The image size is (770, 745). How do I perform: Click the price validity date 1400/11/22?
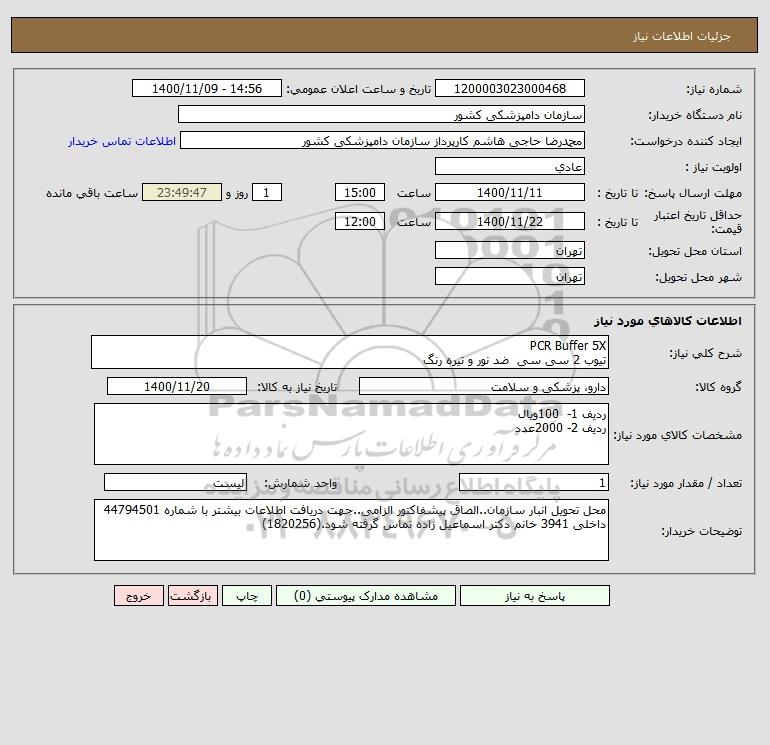click(x=510, y=221)
